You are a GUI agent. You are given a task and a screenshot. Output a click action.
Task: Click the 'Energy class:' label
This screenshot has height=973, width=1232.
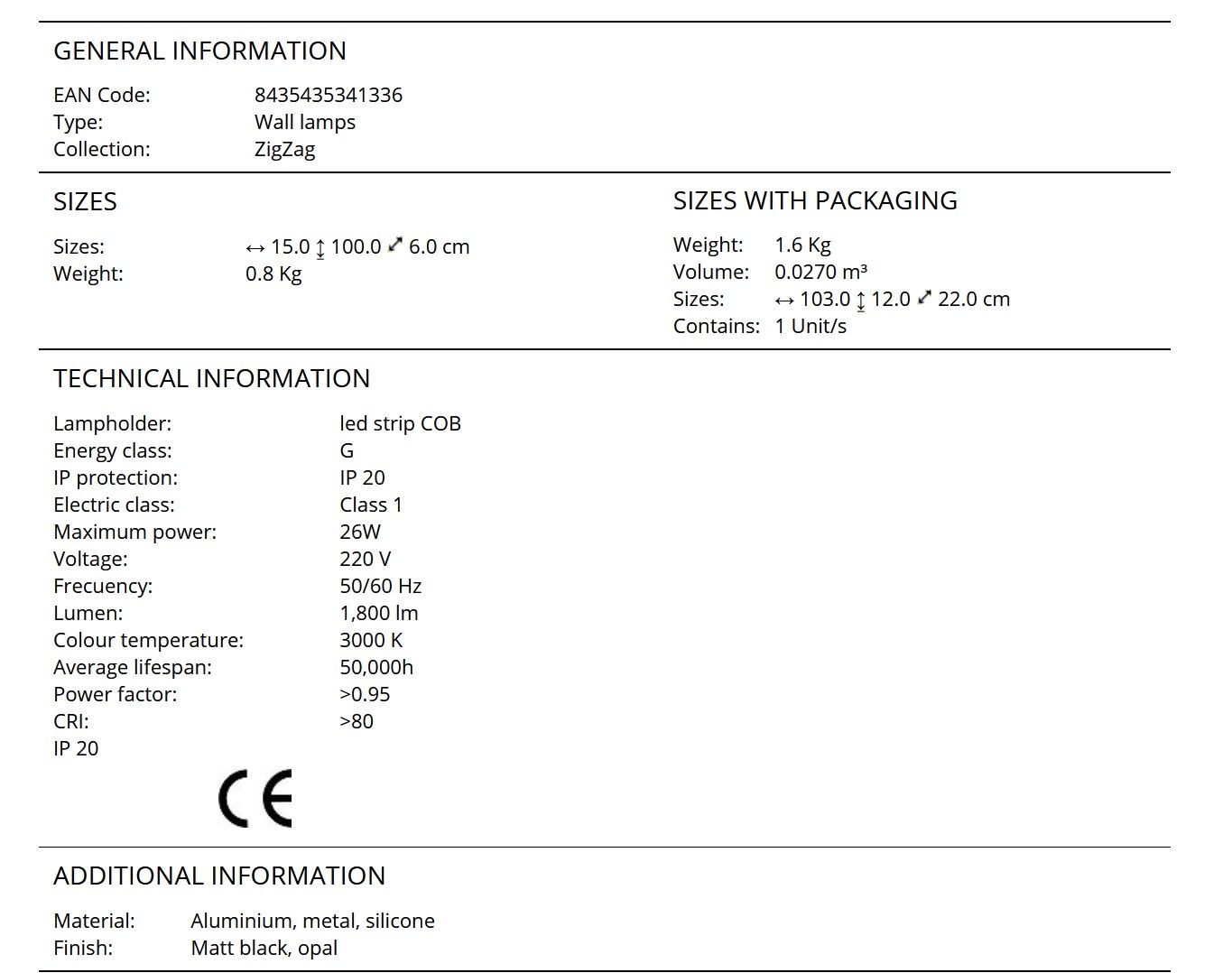point(113,450)
